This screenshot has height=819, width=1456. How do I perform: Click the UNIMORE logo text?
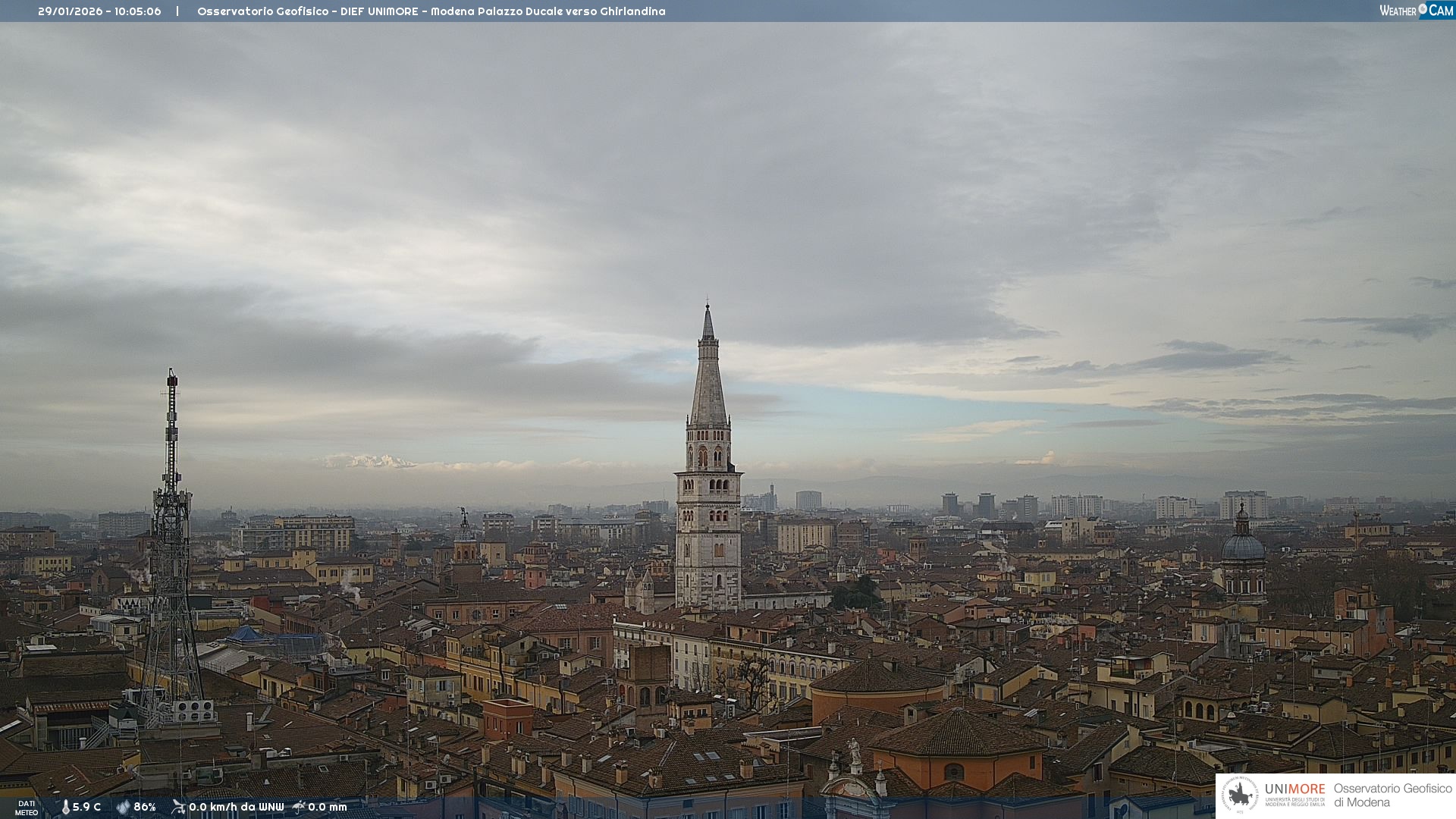click(1294, 789)
